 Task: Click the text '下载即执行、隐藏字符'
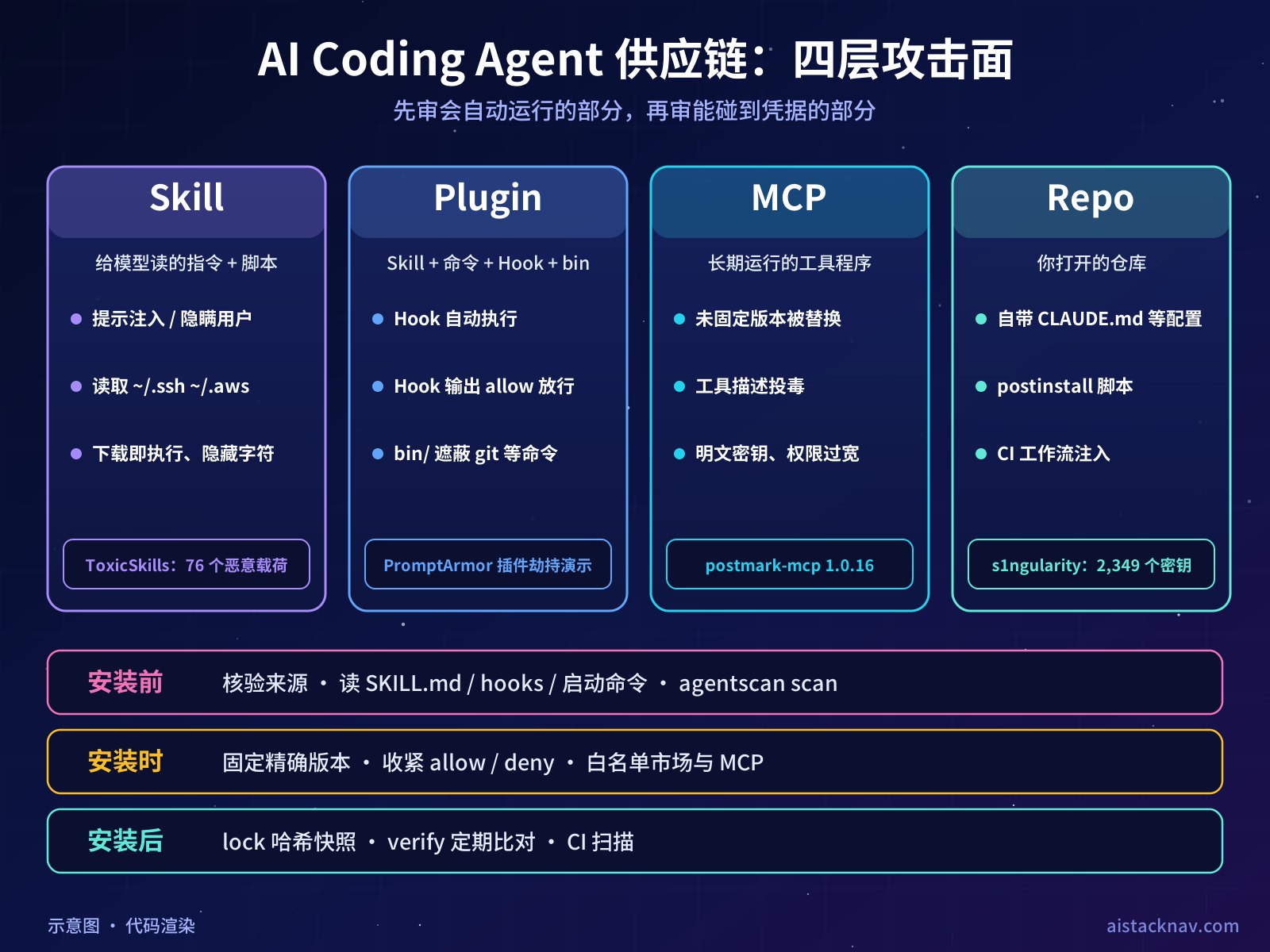[183, 454]
